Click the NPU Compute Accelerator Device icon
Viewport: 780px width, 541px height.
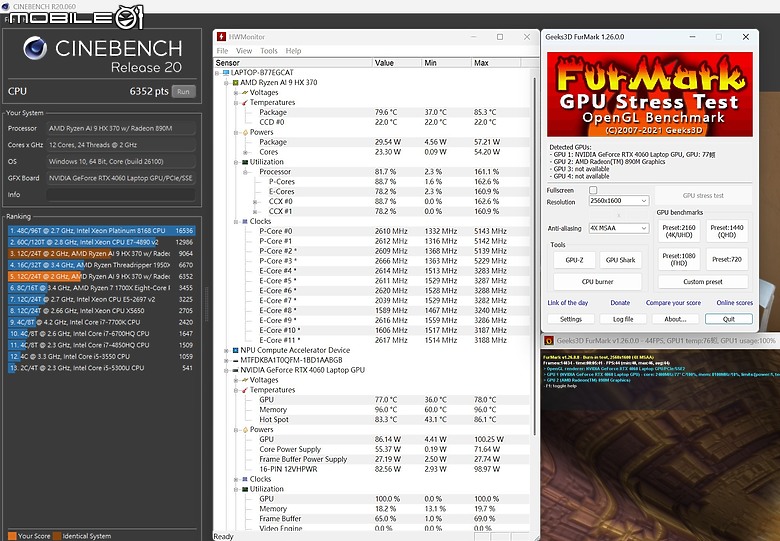click(236, 350)
